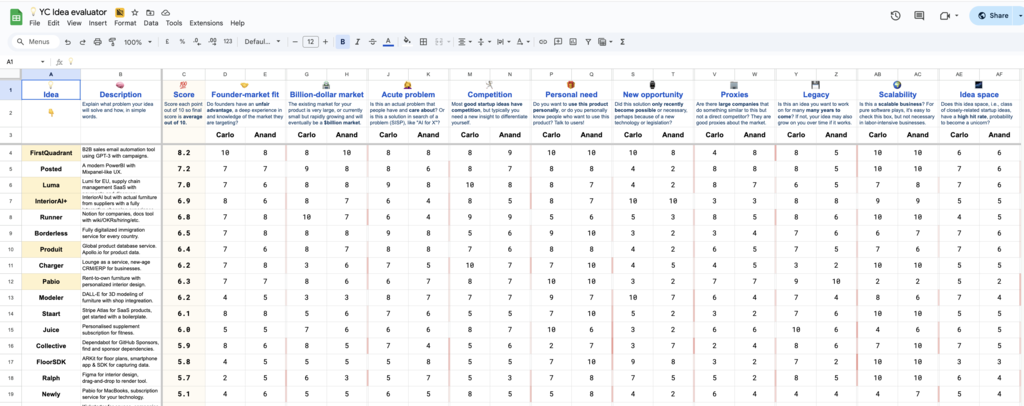Select column C header
1024x406 pixels.
[184, 74]
